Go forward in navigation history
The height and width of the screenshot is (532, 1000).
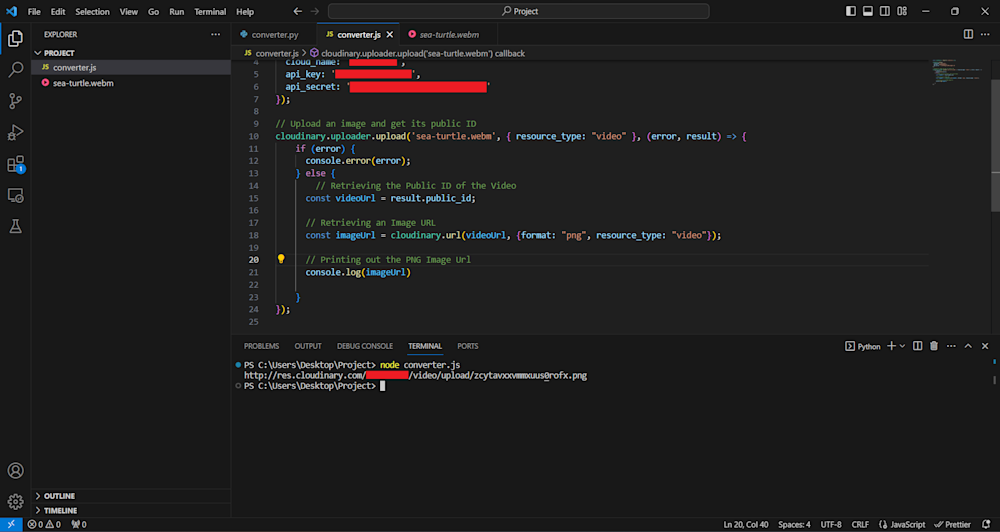click(314, 11)
